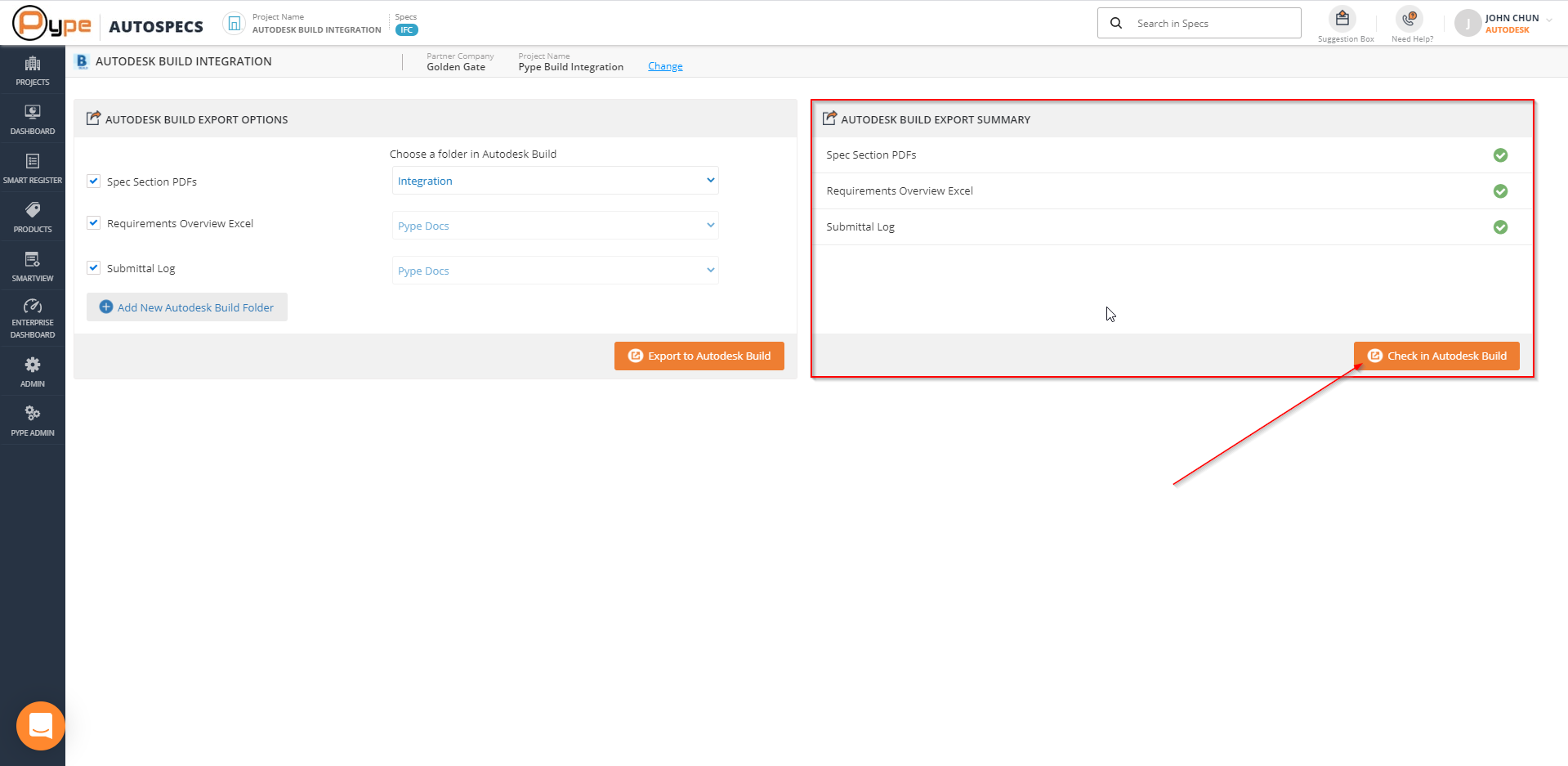
Task: Click the user avatar circle
Action: [1467, 24]
